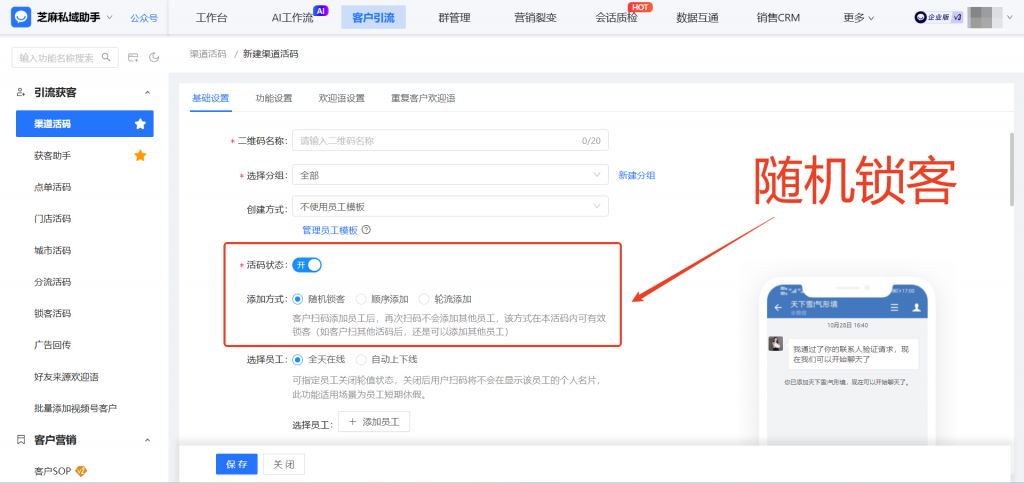
Task: Open the 客户引流 top menu
Action: pyautogui.click(x=374, y=18)
